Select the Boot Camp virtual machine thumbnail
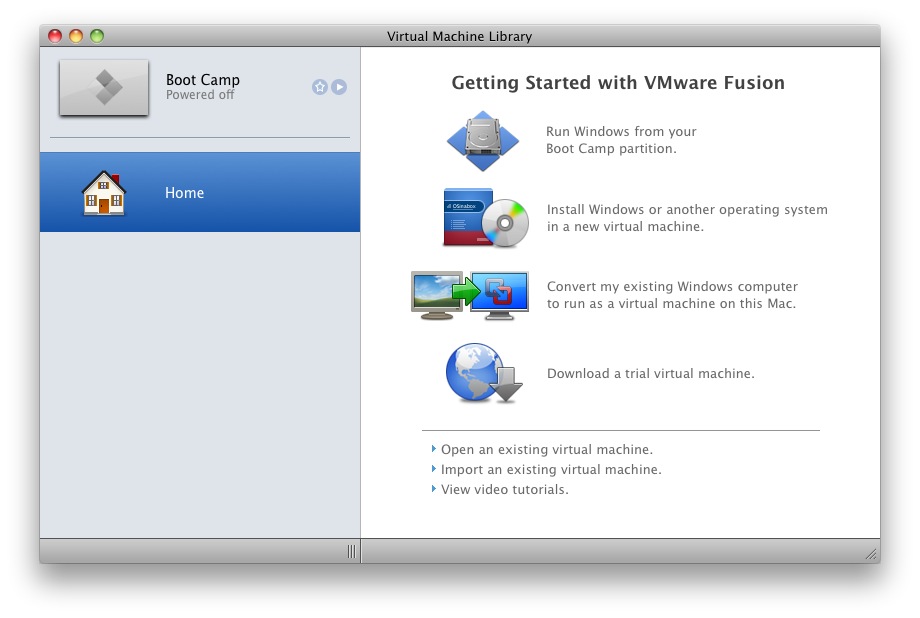 (x=104, y=87)
